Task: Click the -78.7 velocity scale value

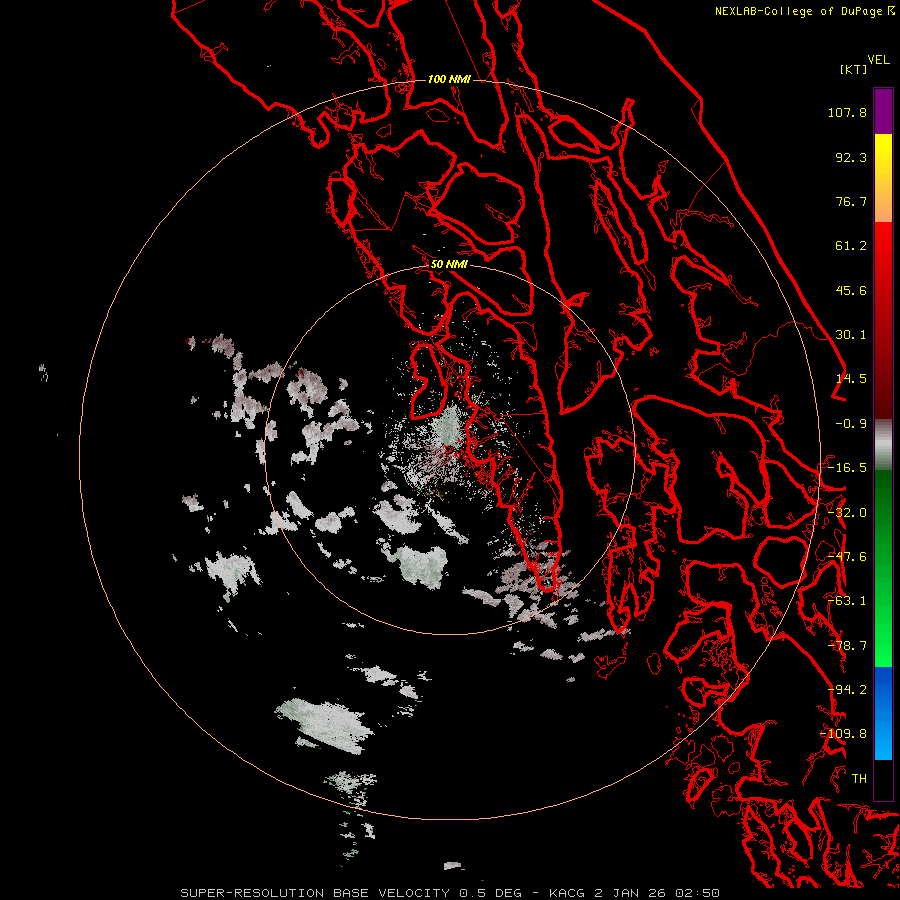Action: coord(847,646)
